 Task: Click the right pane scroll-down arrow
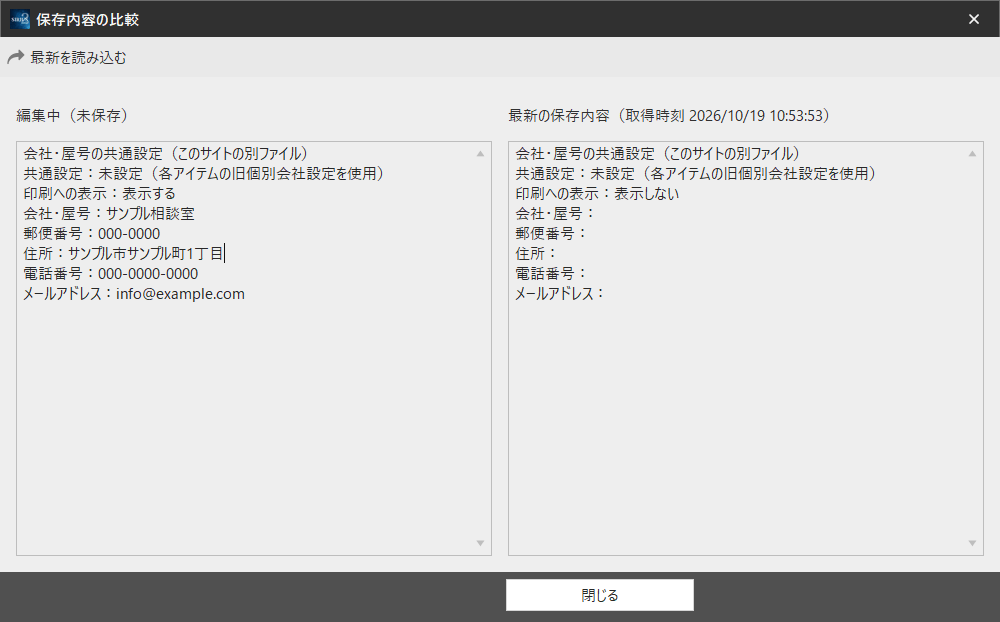coord(972,543)
